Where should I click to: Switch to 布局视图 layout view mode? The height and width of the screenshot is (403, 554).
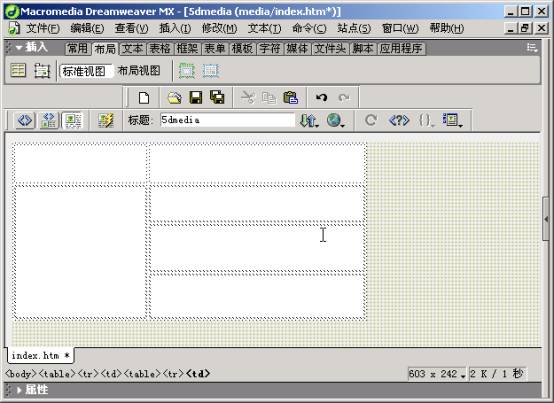(x=139, y=71)
